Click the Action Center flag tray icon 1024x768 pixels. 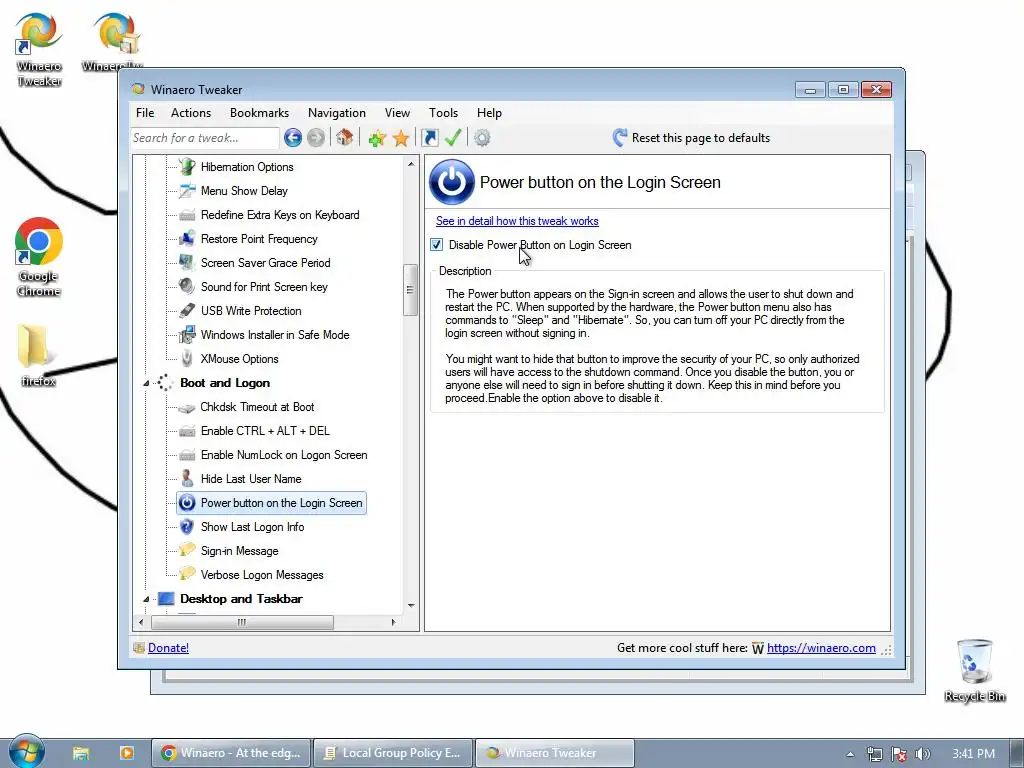pos(899,754)
